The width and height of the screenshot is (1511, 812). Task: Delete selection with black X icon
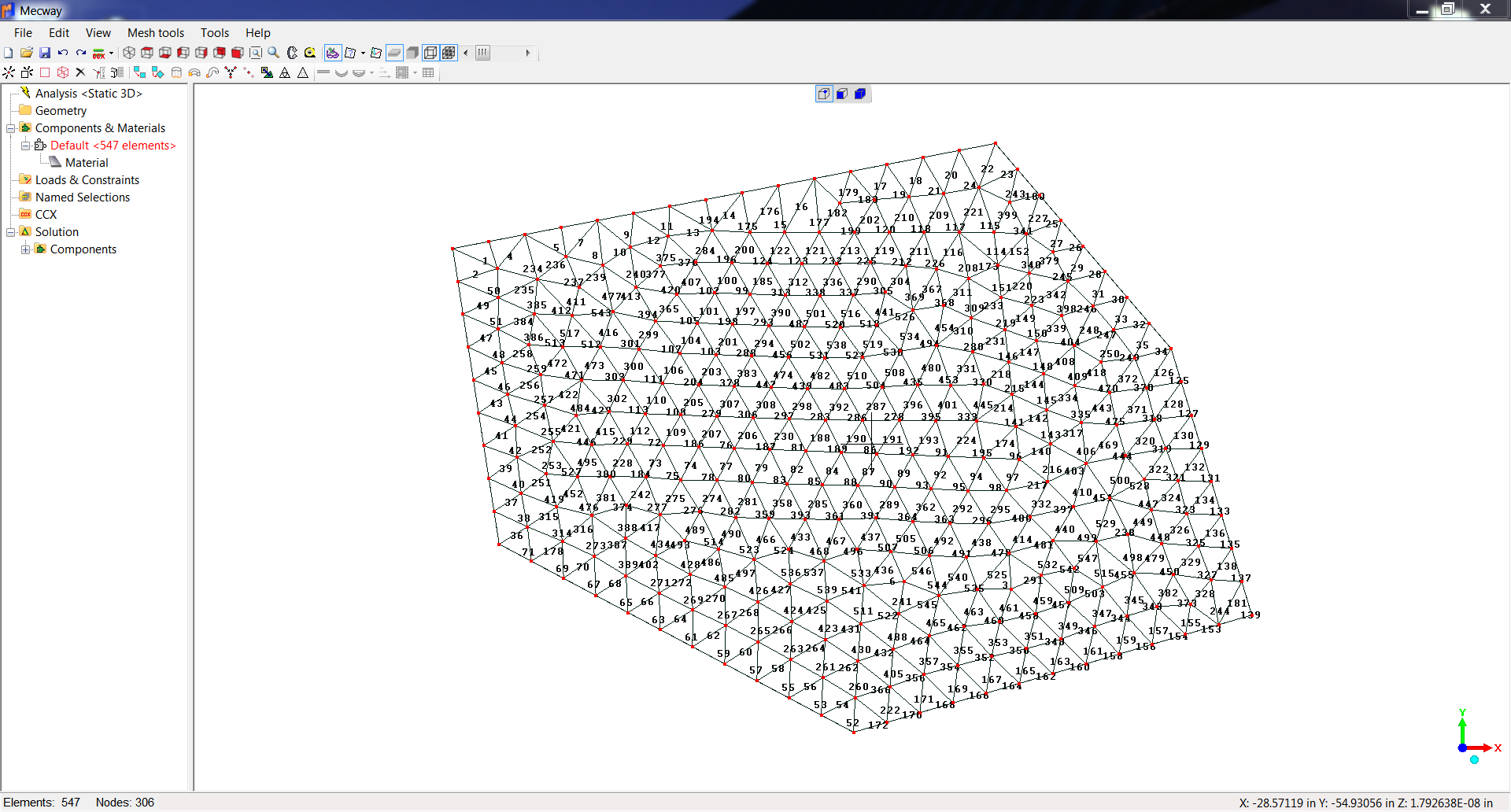point(80,72)
